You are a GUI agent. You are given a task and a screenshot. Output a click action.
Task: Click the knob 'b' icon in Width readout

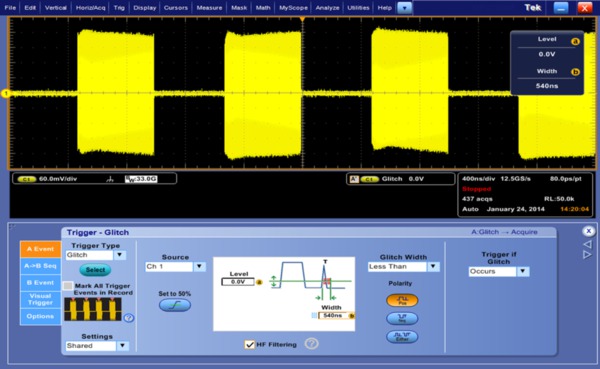click(x=575, y=72)
